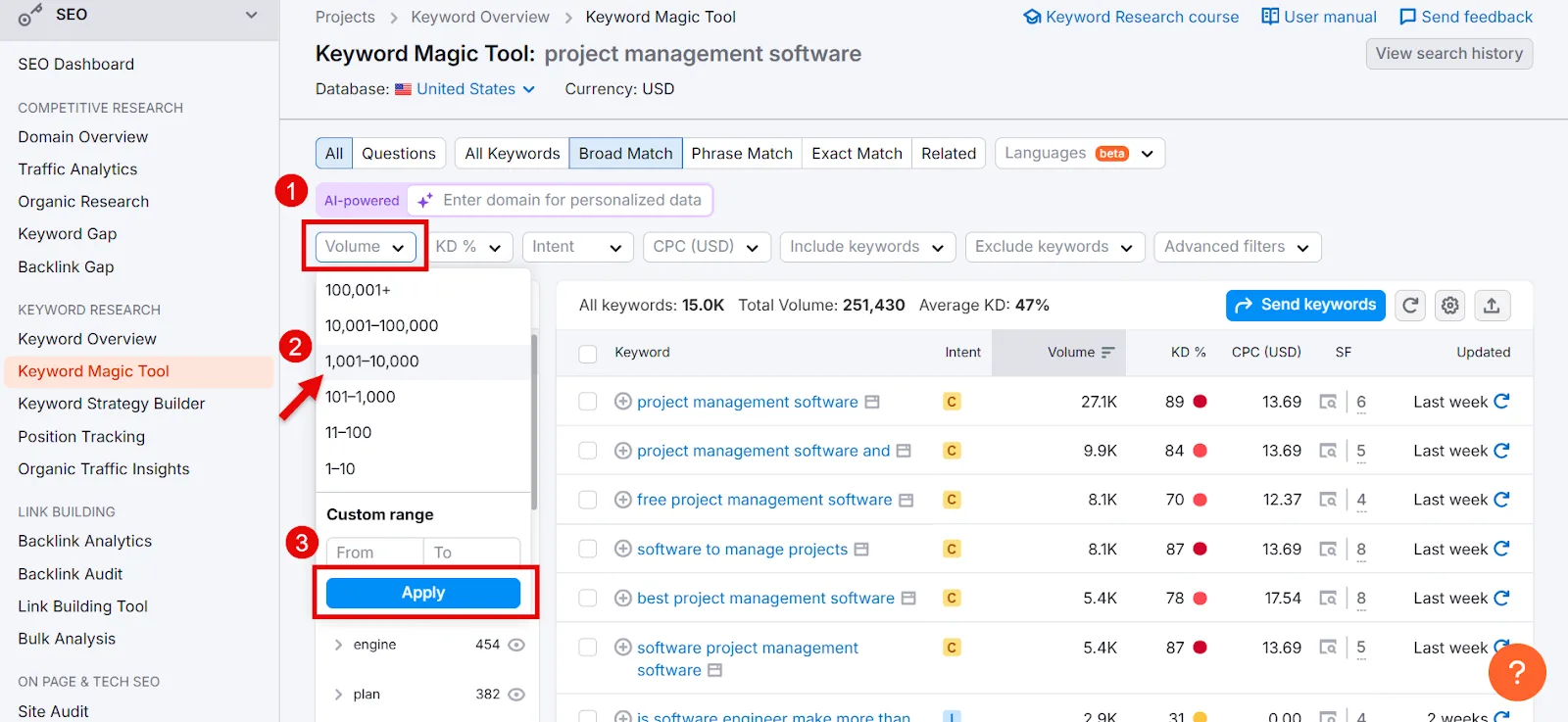This screenshot has height=722, width=1568.
Task: Open SERP preview icon beside 'project management software'
Action: 872,402
